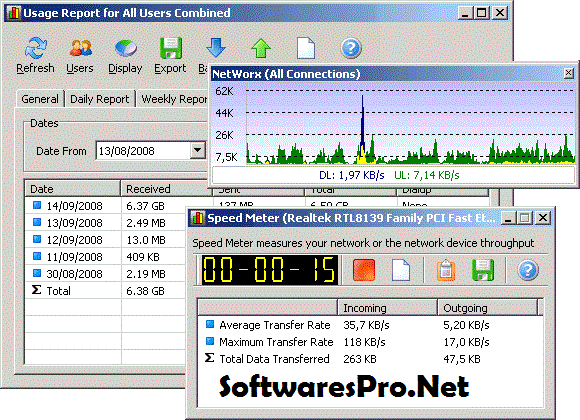The width and height of the screenshot is (580, 420).
Task: Click the Date From field 13/08/2008
Action: (143, 151)
